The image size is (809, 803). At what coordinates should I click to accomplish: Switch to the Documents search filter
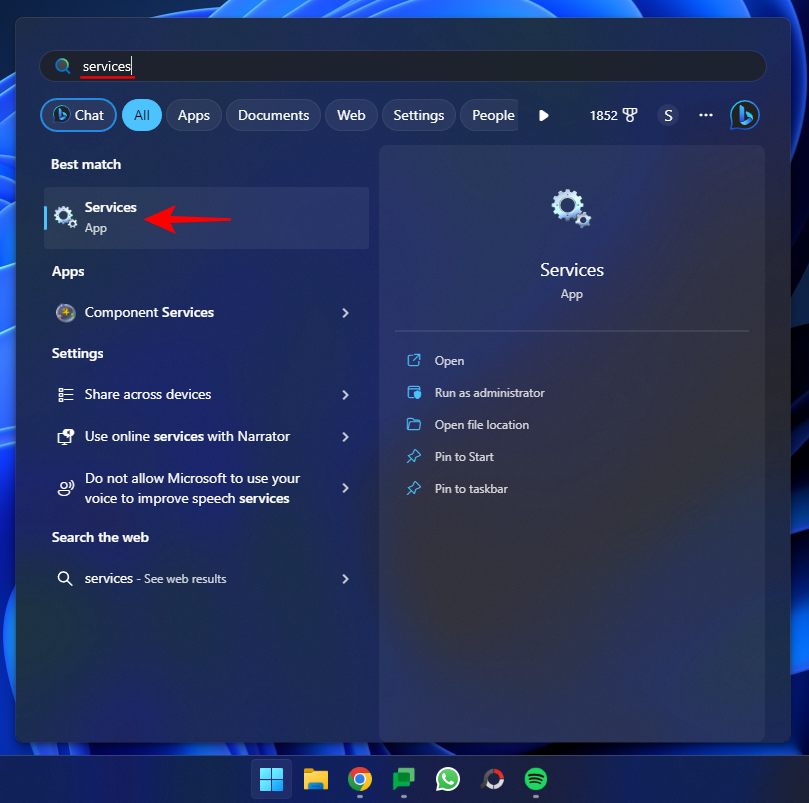(273, 115)
